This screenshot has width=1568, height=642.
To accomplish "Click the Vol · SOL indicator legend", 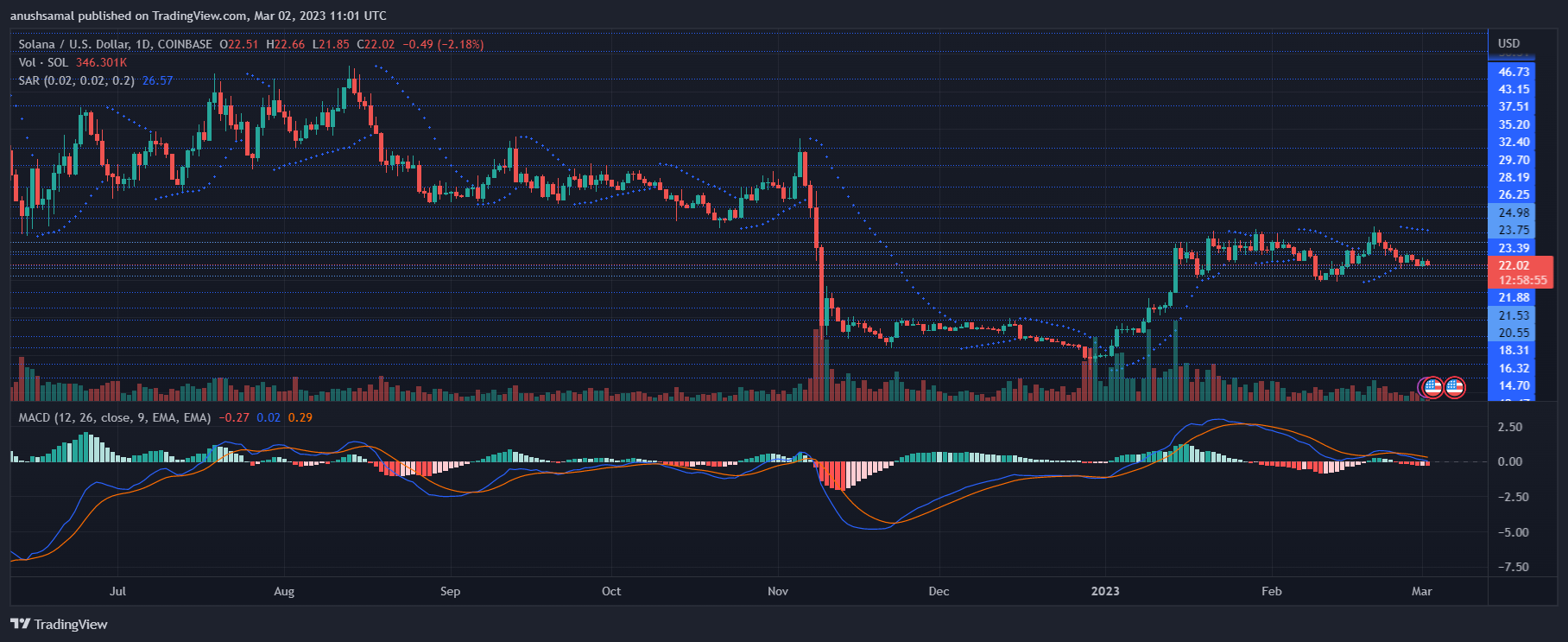I will click(x=43, y=62).
